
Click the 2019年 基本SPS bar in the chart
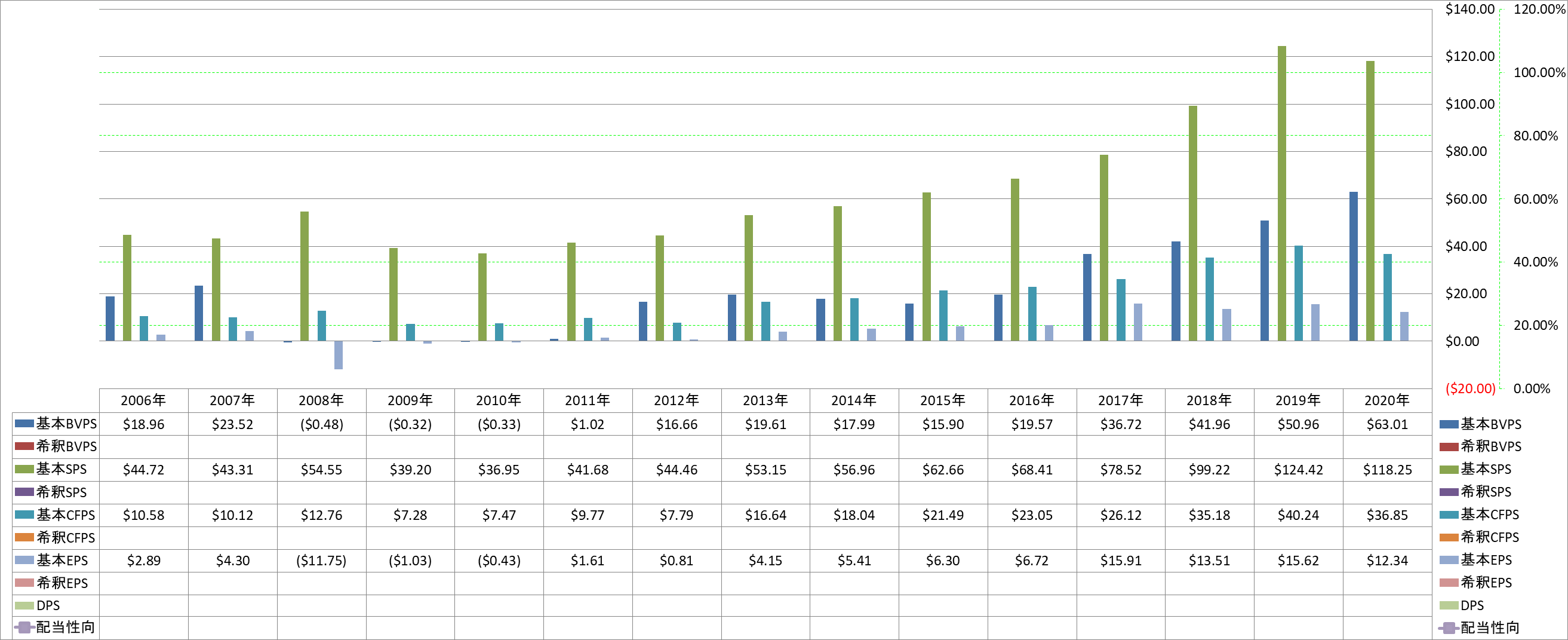click(1281, 193)
